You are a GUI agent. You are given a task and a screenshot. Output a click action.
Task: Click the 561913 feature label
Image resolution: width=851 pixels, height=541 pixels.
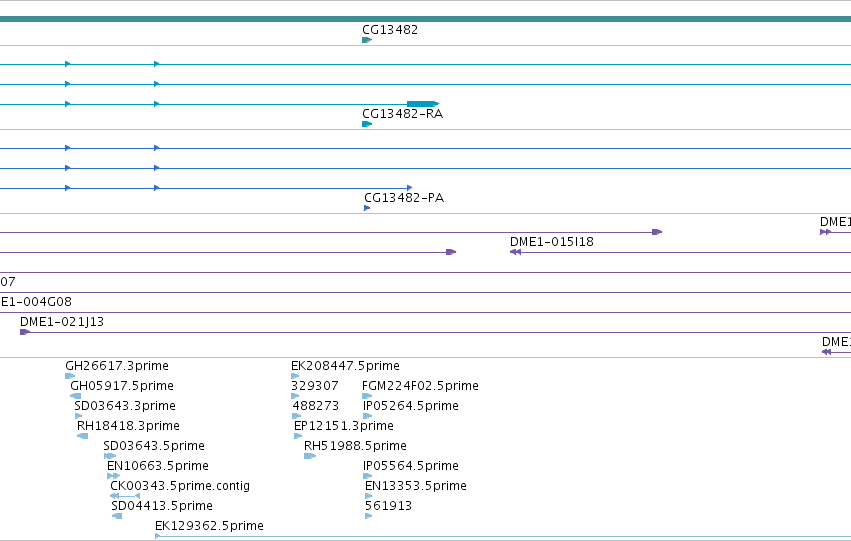coord(389,506)
